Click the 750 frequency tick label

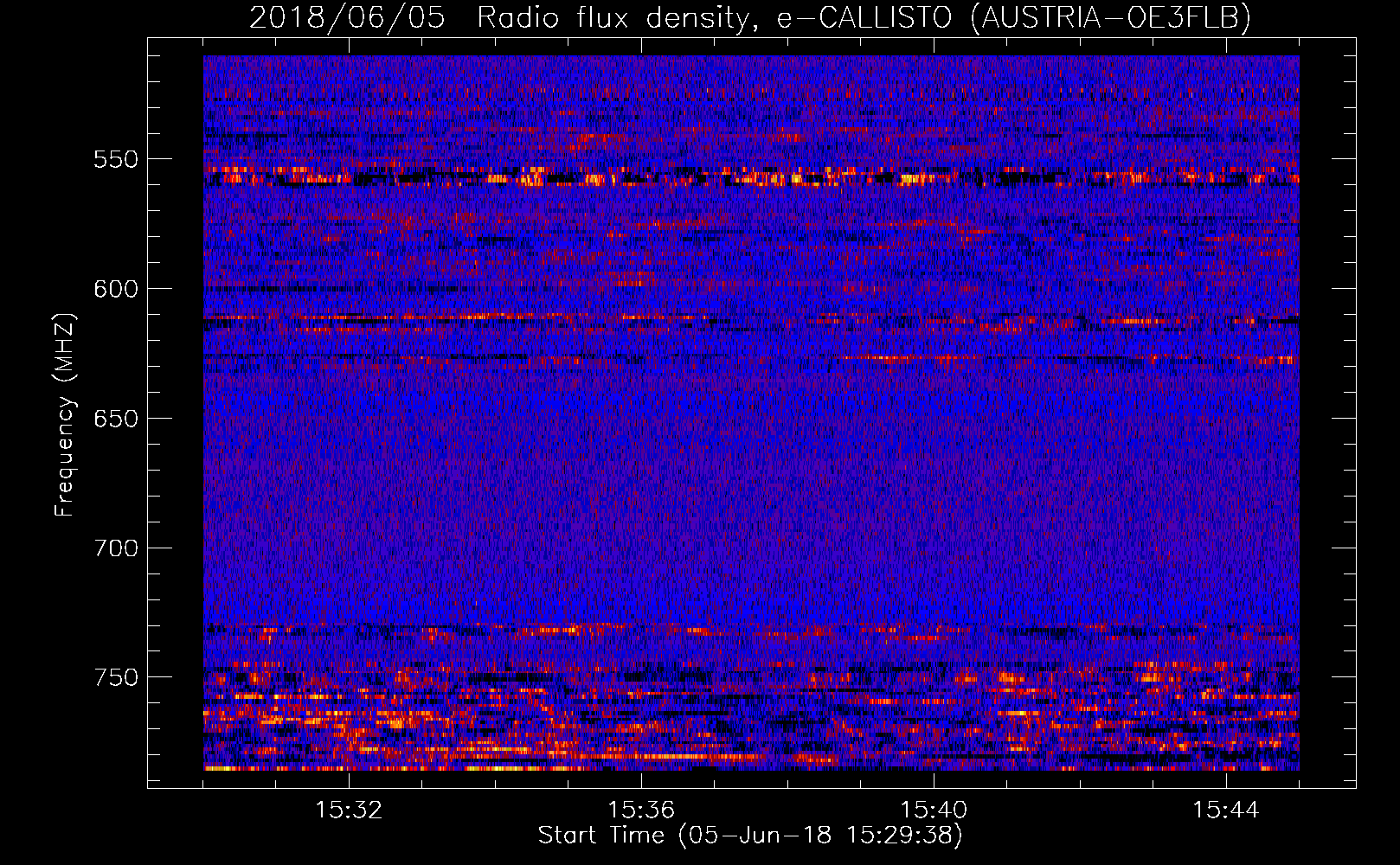click(x=116, y=677)
